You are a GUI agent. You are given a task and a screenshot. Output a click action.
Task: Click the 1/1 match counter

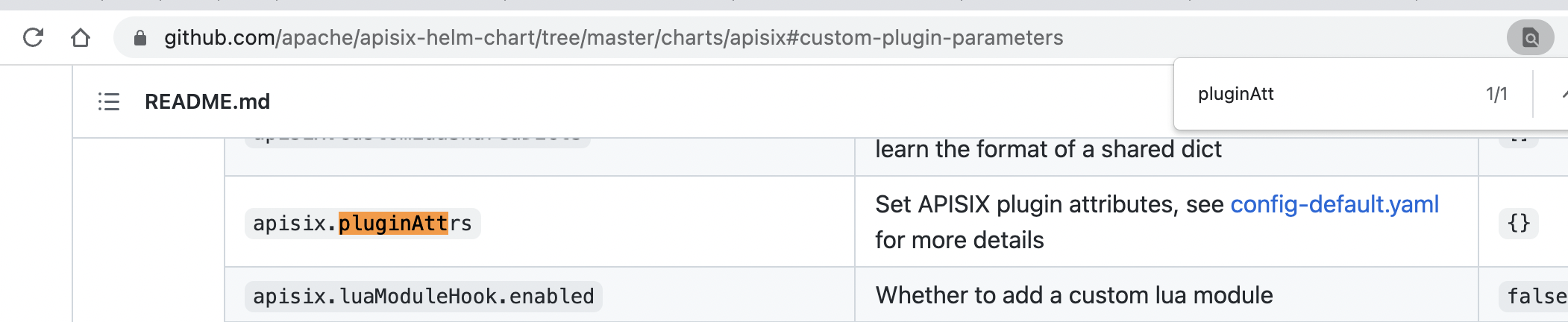tap(1496, 94)
